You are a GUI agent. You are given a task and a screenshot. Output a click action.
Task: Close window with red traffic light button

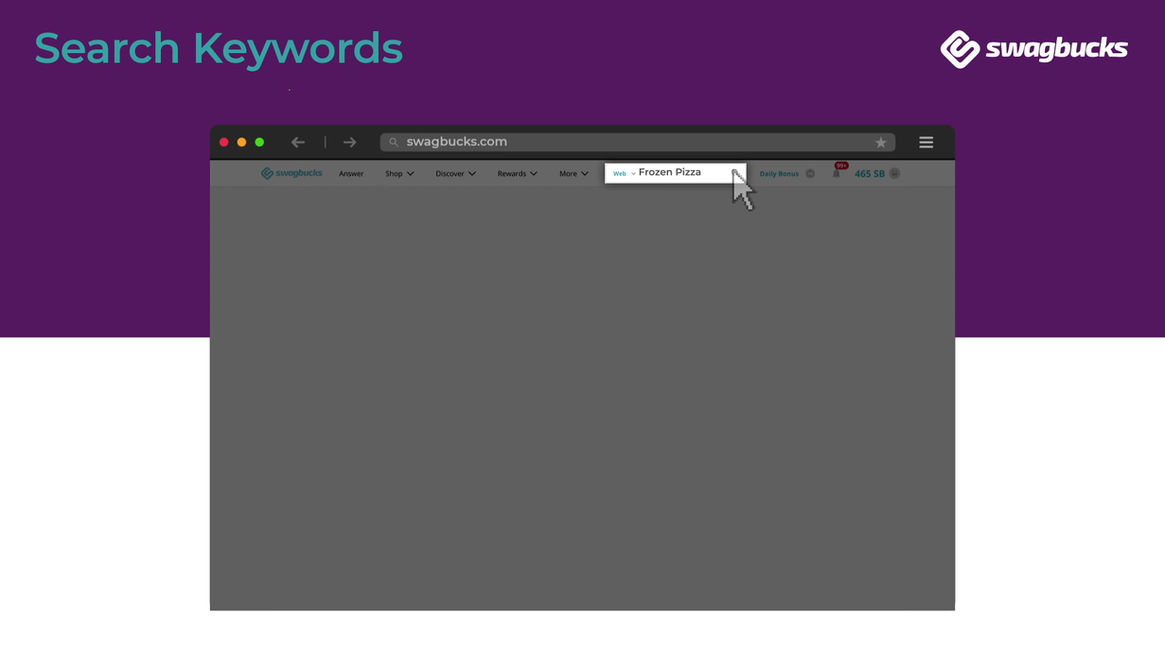(x=224, y=142)
